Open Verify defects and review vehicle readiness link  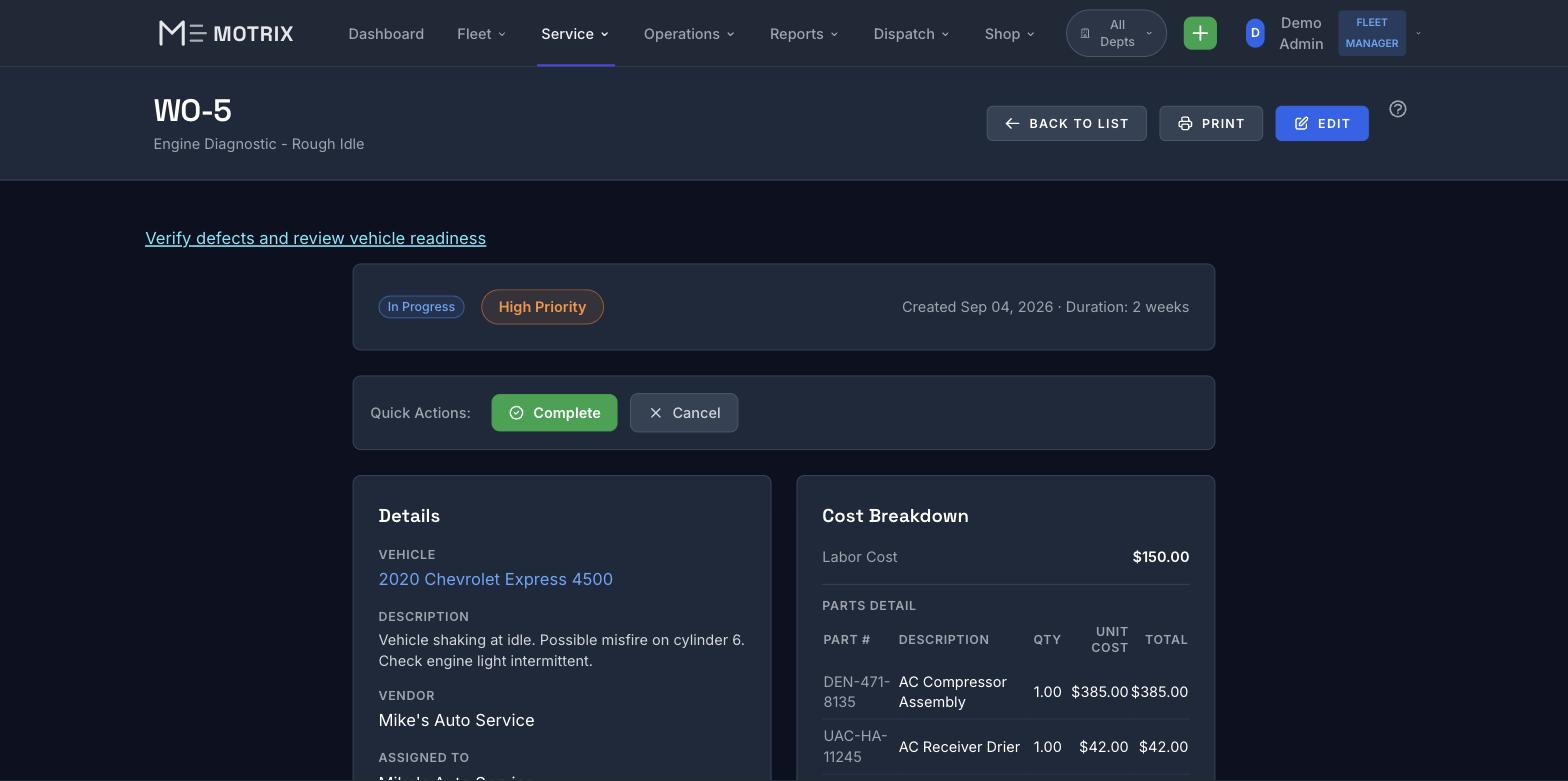coord(315,238)
